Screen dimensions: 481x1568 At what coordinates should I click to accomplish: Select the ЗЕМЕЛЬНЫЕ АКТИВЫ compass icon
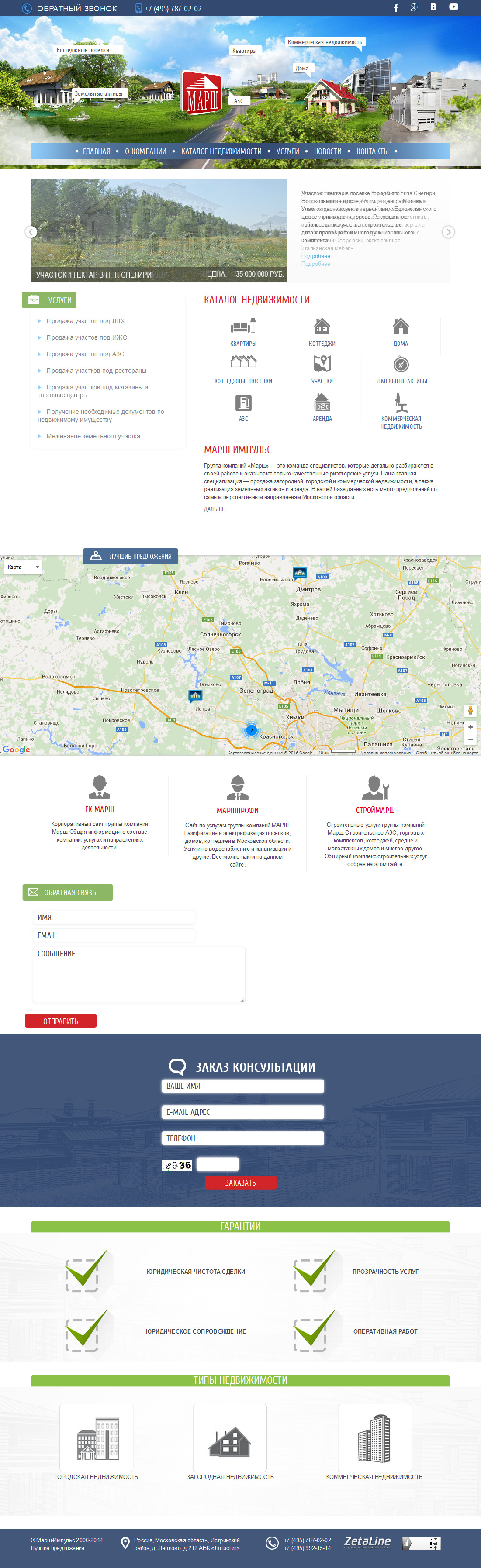401,364
